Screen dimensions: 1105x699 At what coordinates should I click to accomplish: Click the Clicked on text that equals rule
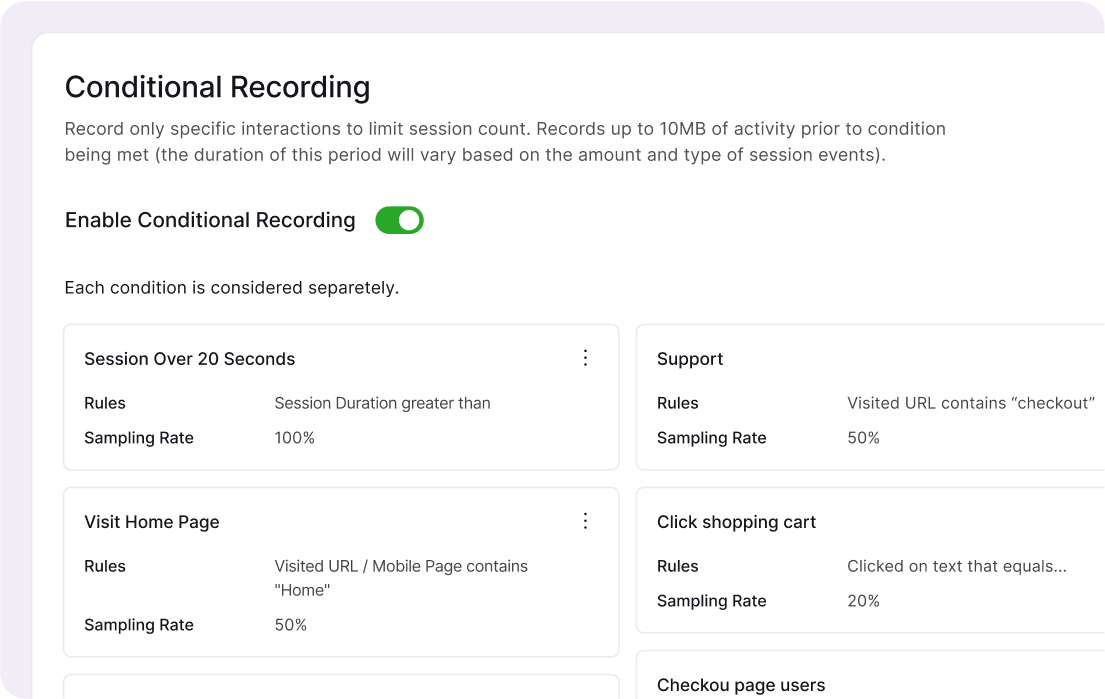point(957,566)
